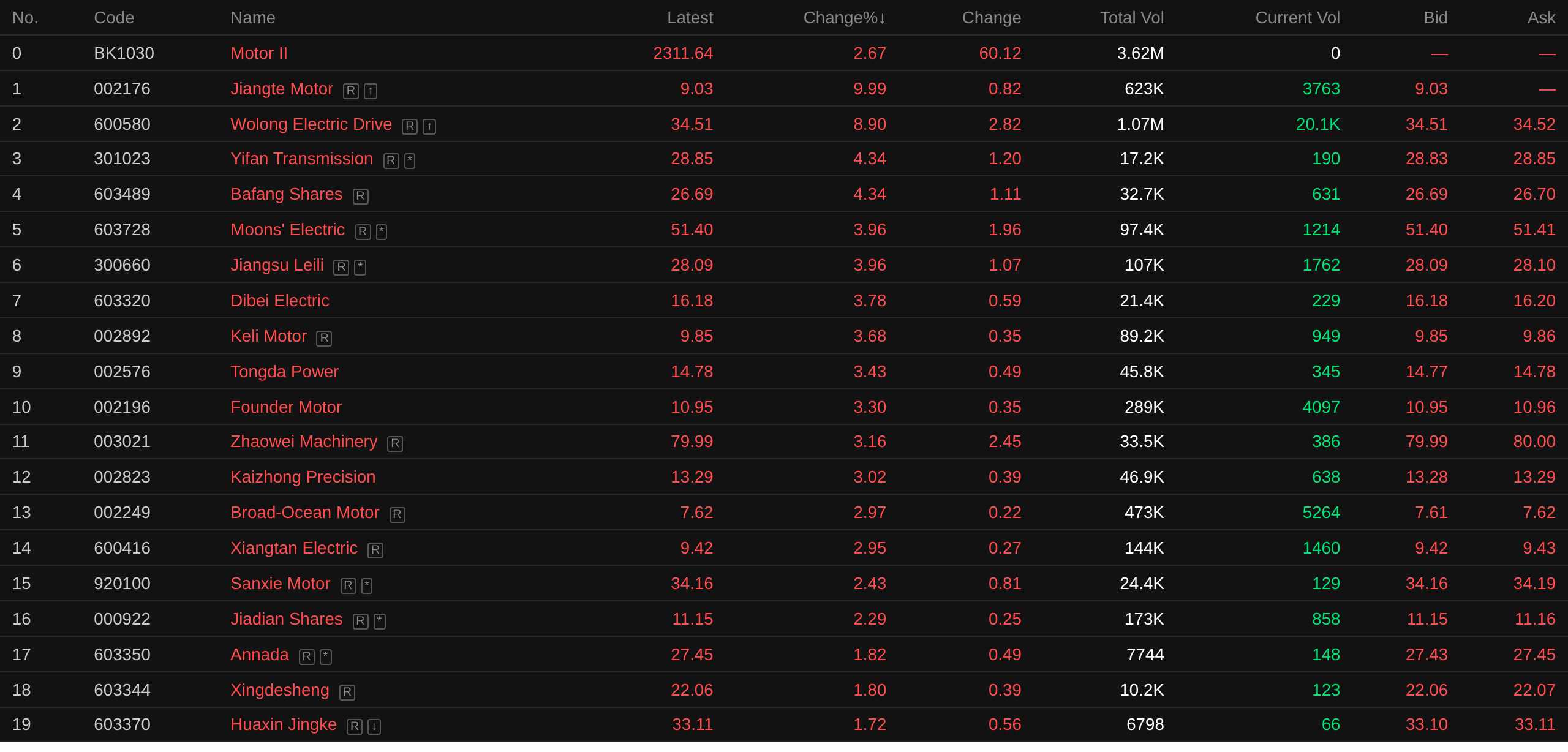The image size is (1568, 752).
Task: Click the star badge next to Sanxie Motor
Action: point(367,585)
